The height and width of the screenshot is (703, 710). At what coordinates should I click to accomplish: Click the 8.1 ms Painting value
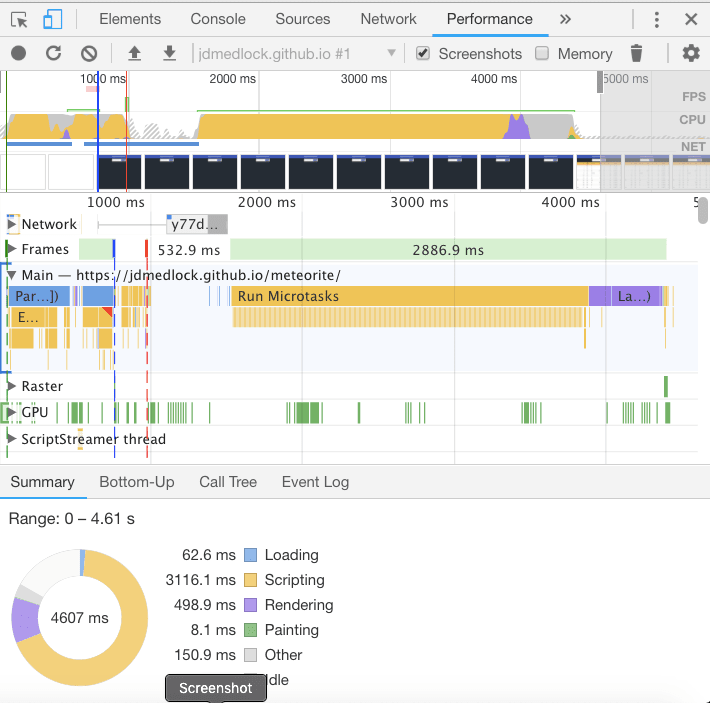(x=213, y=630)
